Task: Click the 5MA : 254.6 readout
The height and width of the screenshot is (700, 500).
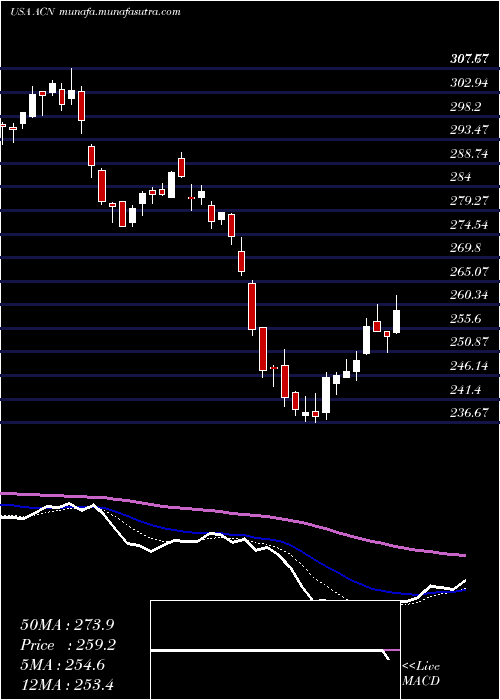Action: click(x=62, y=665)
